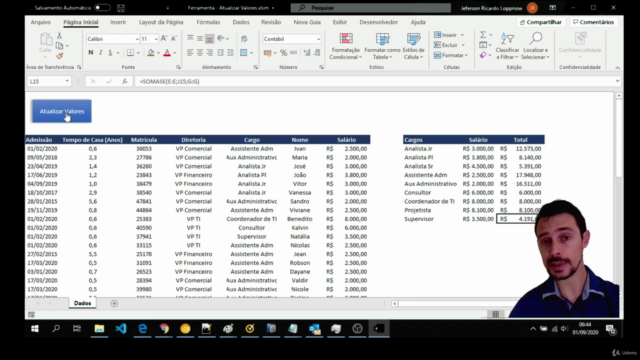Open Visual Studio Code from the taskbar
Image resolution: width=640 pixels, height=360 pixels.
tap(121, 329)
